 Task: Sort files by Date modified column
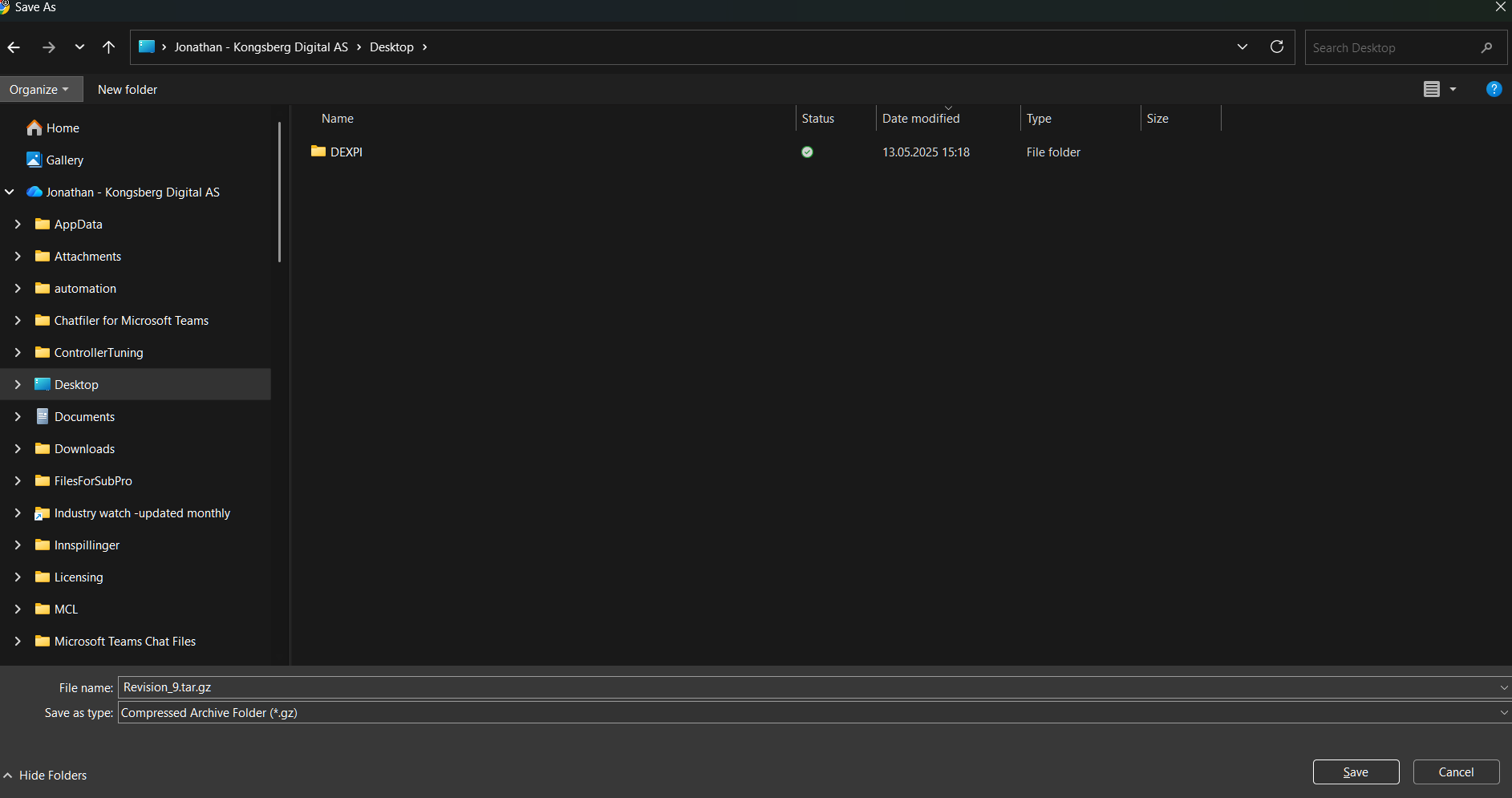[x=921, y=119]
